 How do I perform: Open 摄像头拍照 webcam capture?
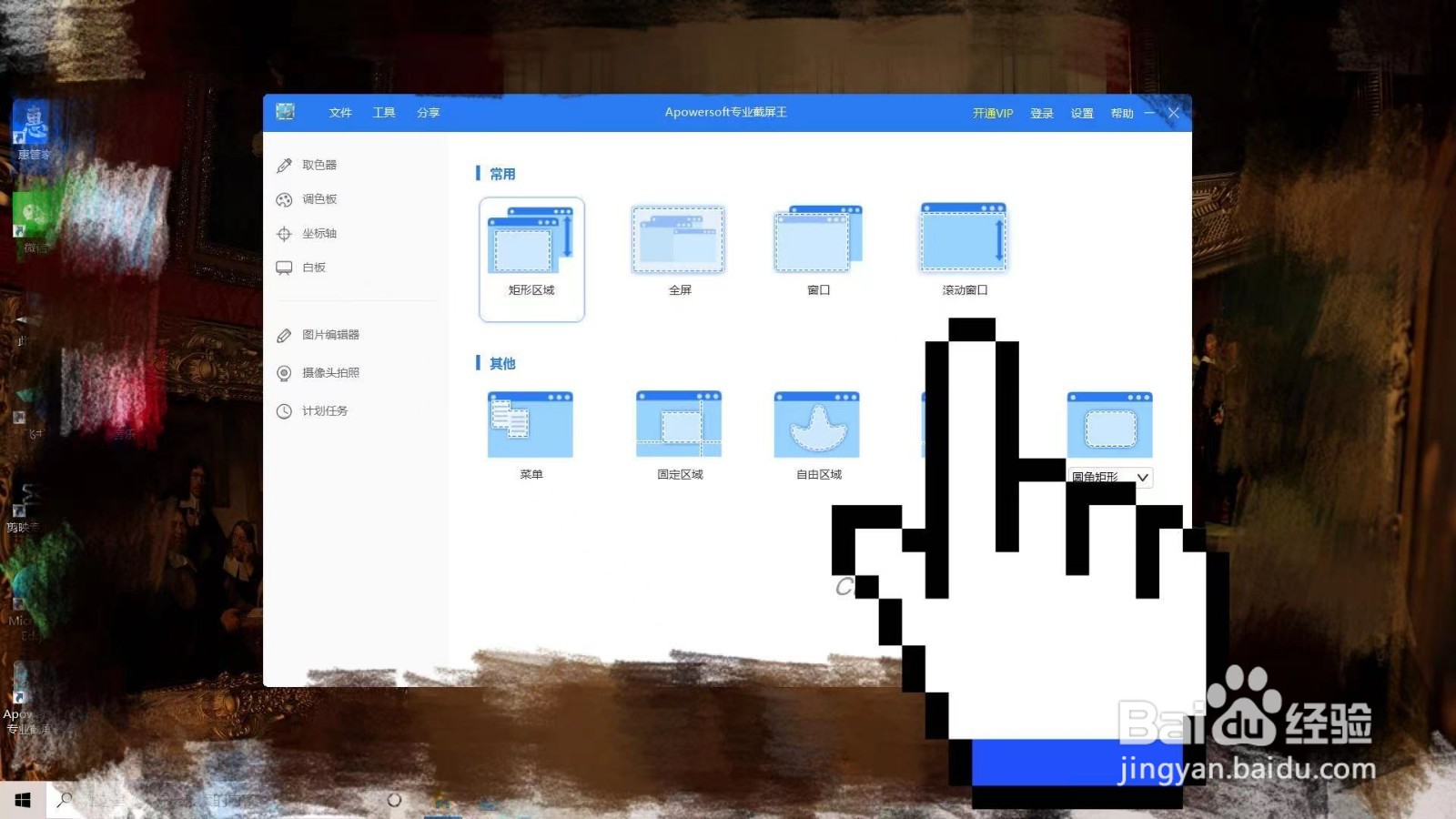(x=318, y=373)
